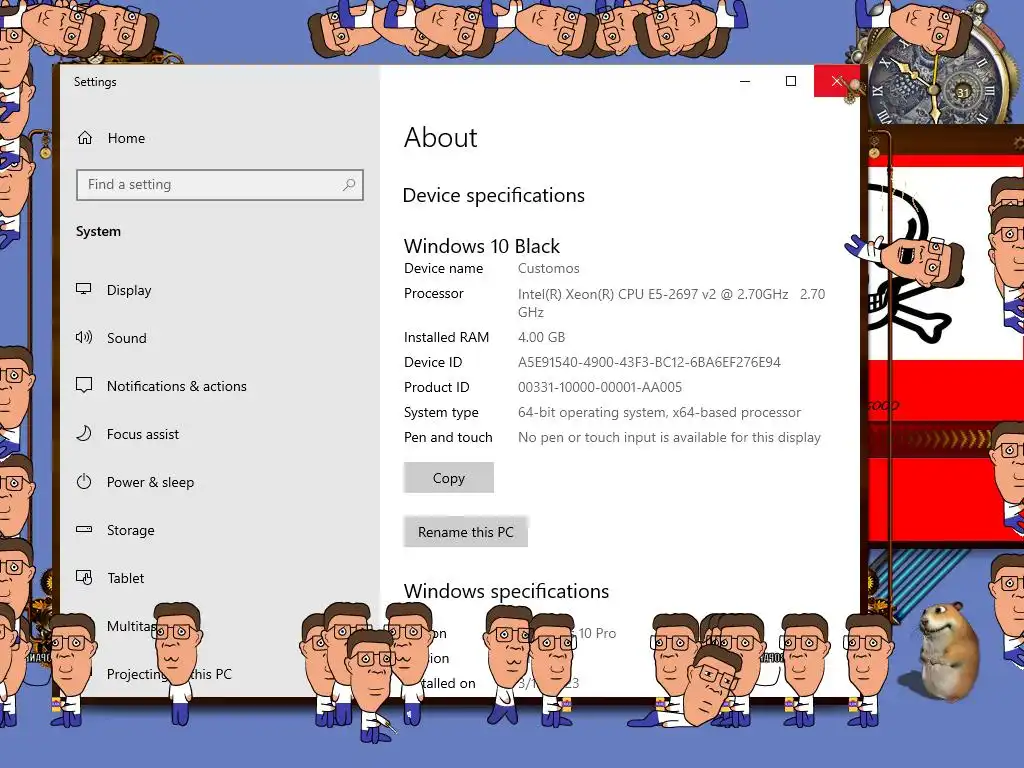The width and height of the screenshot is (1024, 768).
Task: Click the 64-bit operating system text
Action: [x=660, y=413]
